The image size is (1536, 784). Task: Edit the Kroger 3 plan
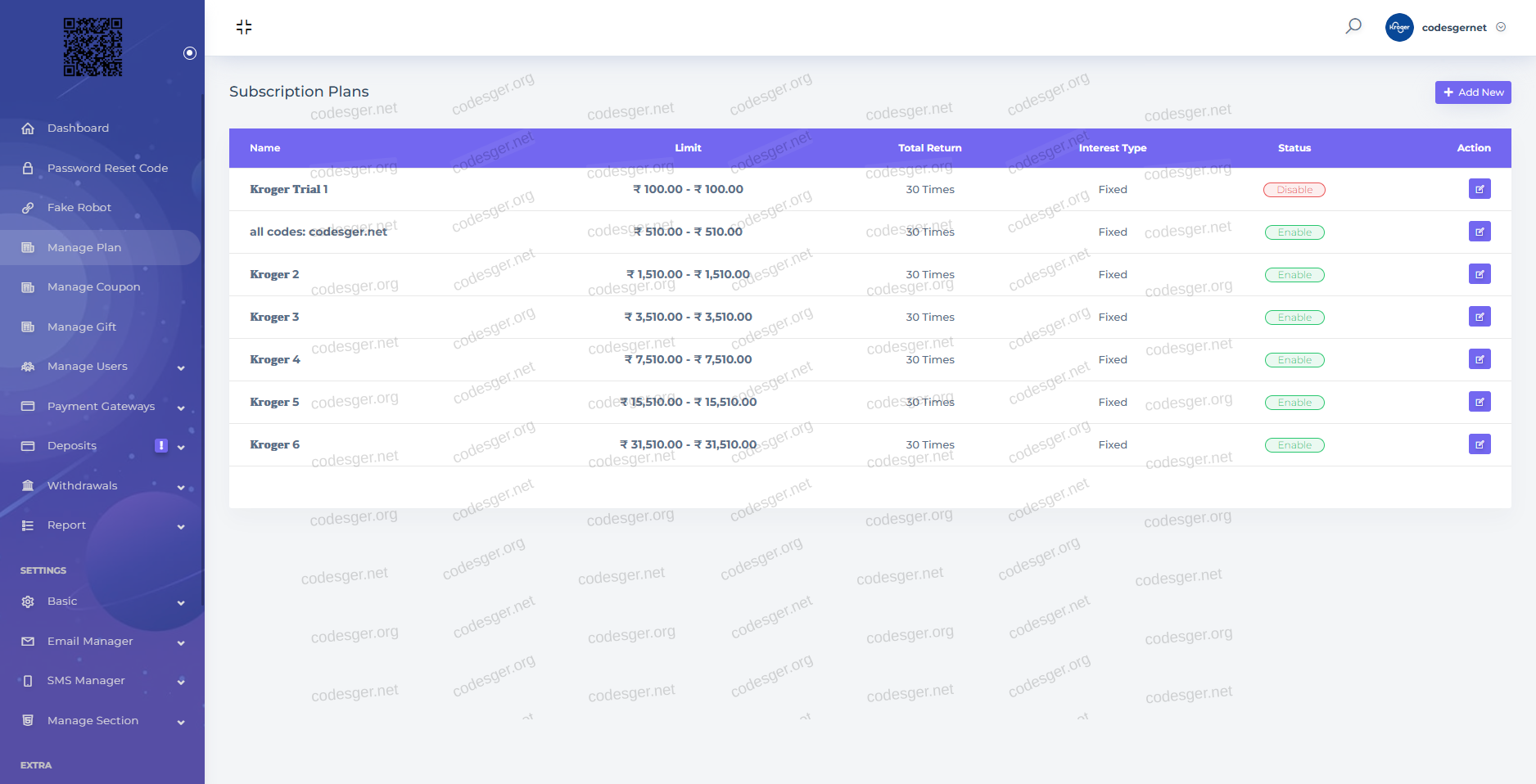pos(1479,317)
